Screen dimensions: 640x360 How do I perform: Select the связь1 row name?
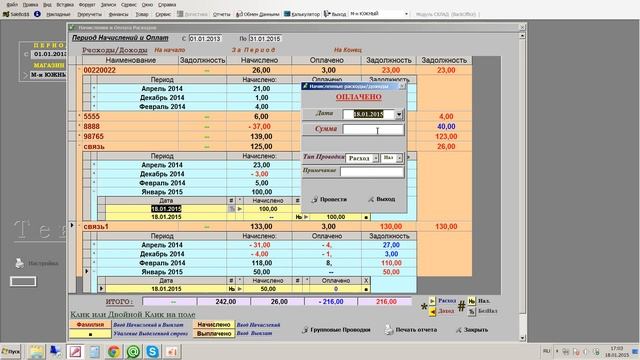coord(96,227)
